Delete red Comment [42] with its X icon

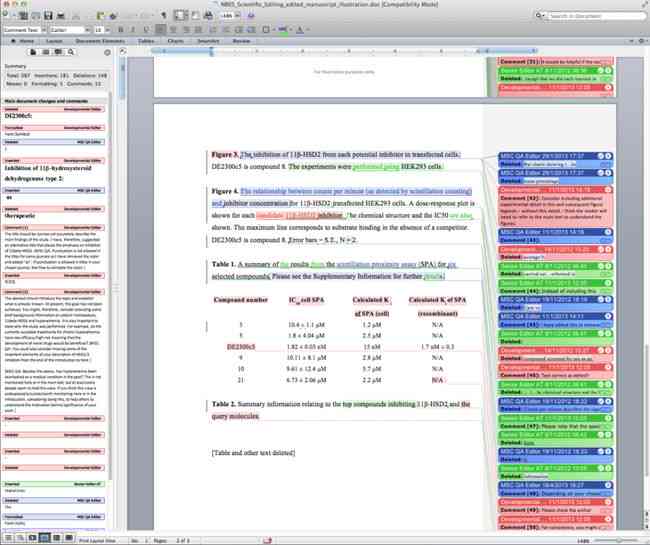coord(608,190)
